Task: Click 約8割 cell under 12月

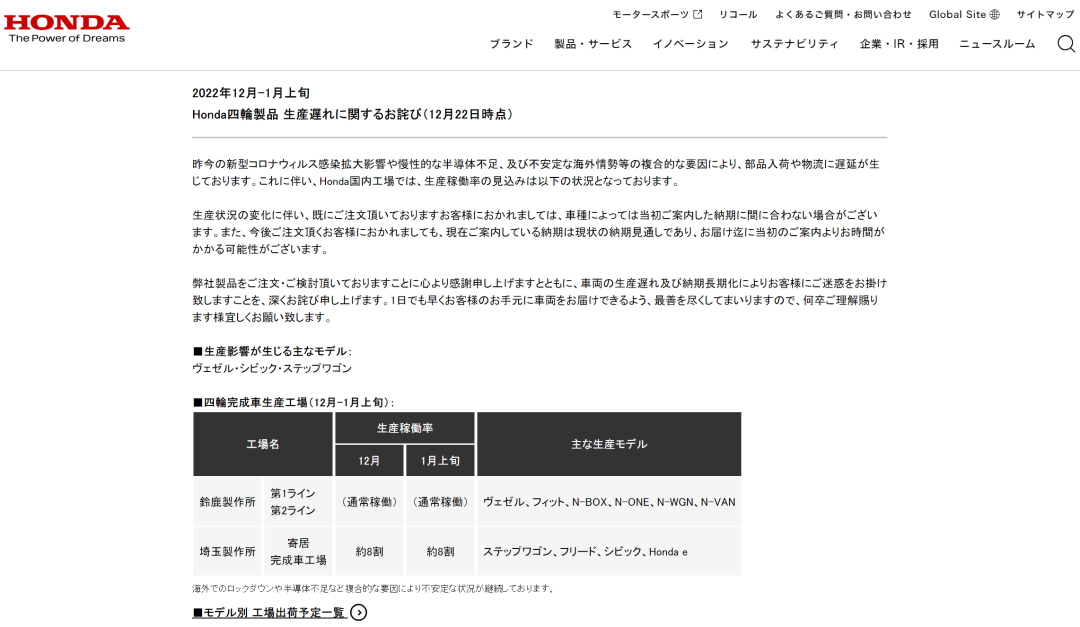Action: (x=369, y=552)
